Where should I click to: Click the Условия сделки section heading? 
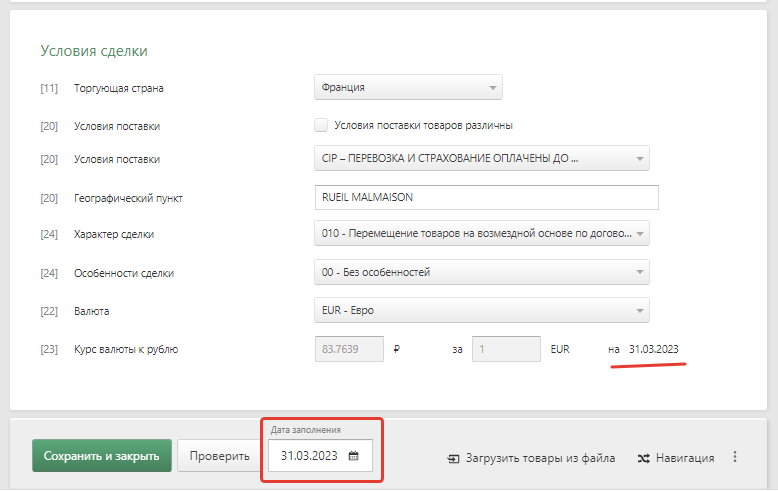click(x=94, y=51)
